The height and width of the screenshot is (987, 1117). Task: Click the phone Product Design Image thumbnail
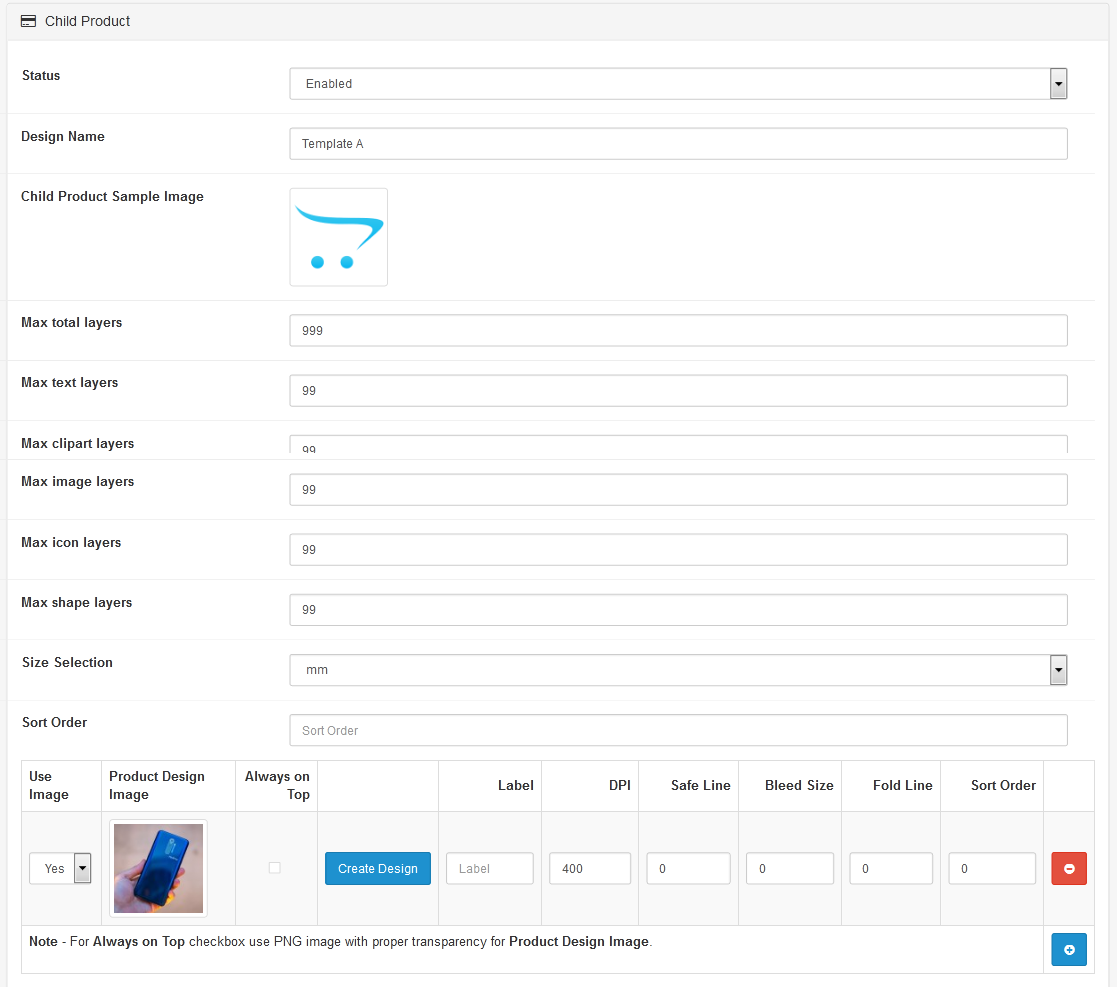(158, 868)
